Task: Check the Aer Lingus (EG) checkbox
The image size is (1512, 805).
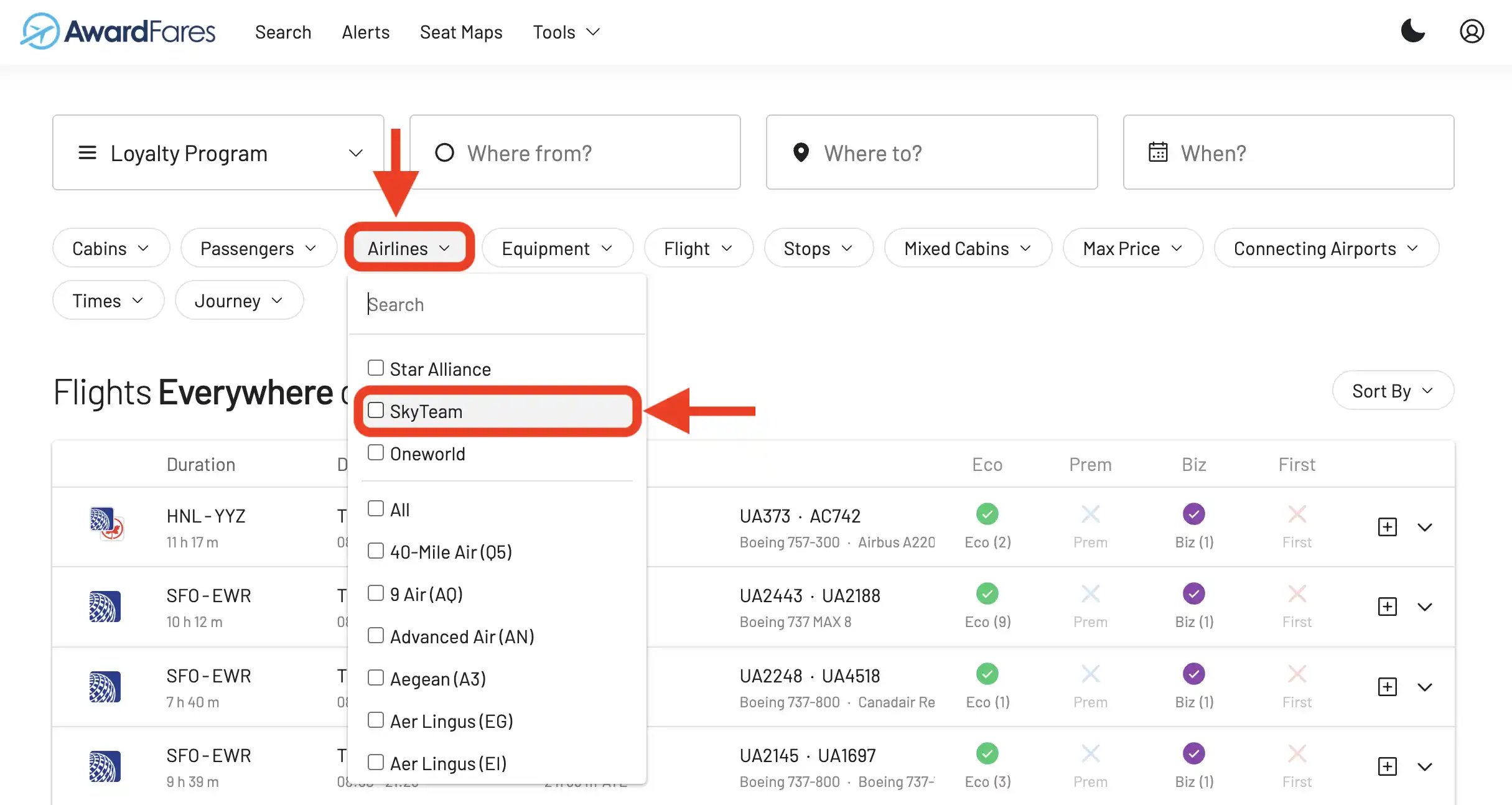Action: 375,720
